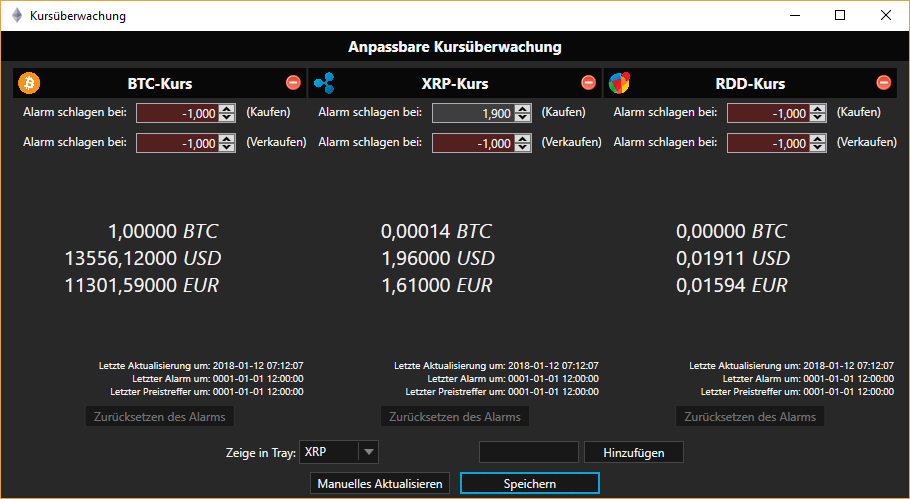Click the Zeige in Tray label
The width and height of the screenshot is (910, 499).
click(261, 453)
